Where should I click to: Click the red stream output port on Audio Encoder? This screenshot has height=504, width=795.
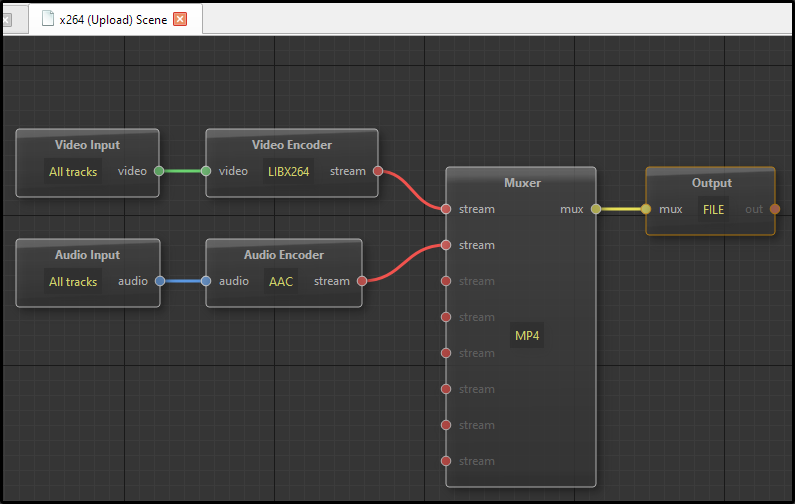tap(361, 281)
